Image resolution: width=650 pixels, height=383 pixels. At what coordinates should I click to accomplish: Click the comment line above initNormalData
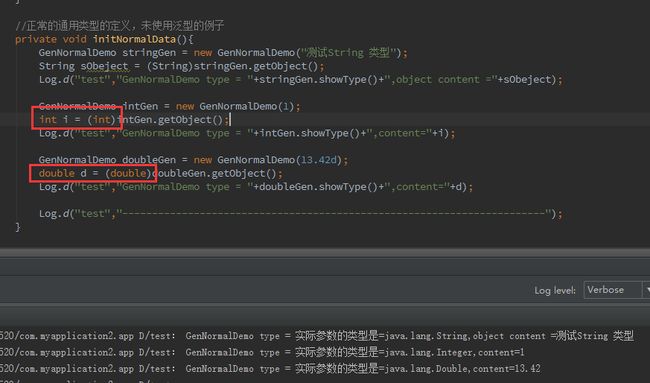[x=119, y=26]
